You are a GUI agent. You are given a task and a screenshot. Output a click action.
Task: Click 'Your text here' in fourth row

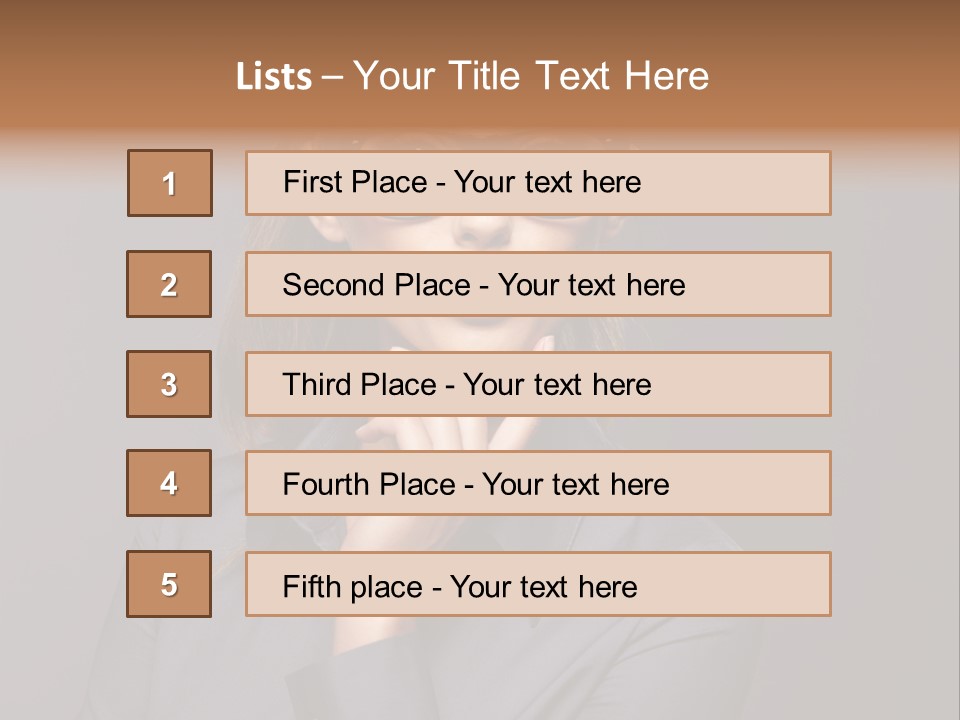(575, 485)
